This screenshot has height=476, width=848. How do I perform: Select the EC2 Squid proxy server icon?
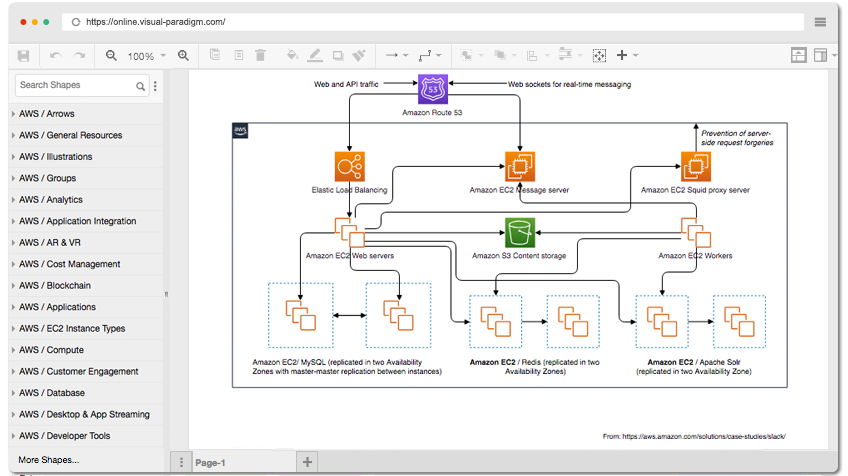point(695,166)
